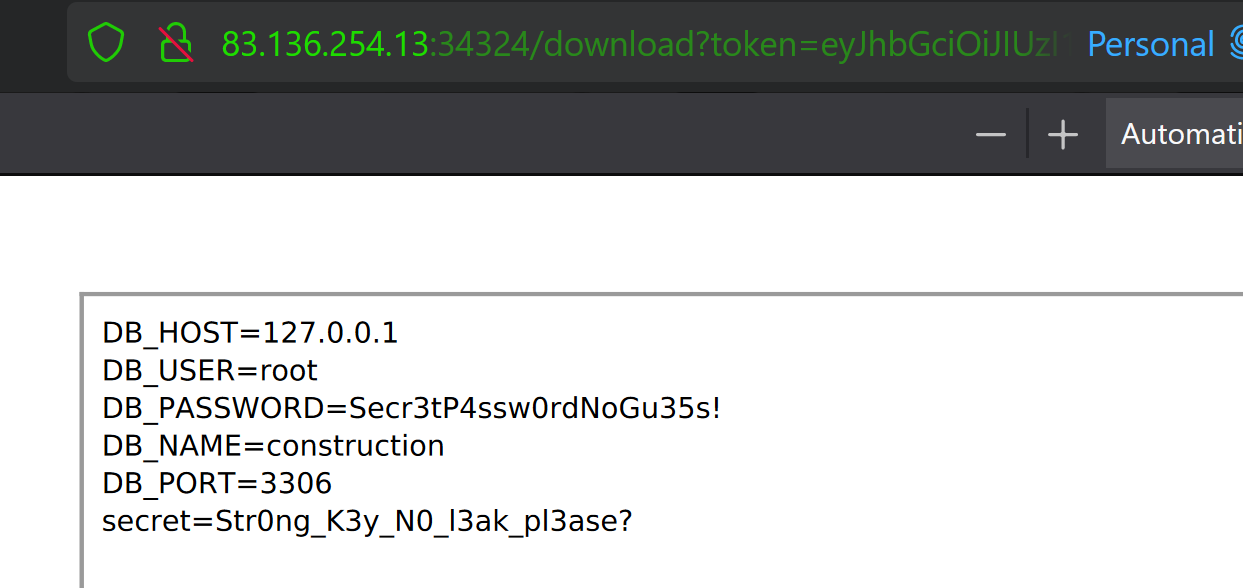This screenshot has width=1243, height=588.
Task: Click the white page margin above the text box
Action: 600,235
